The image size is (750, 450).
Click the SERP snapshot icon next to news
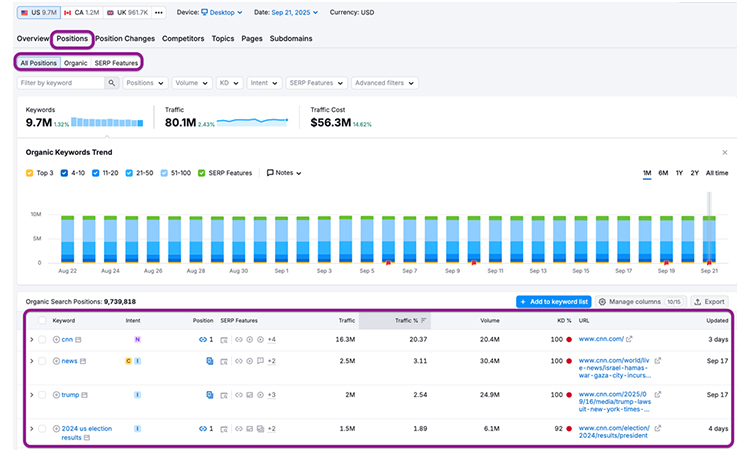(x=83, y=361)
